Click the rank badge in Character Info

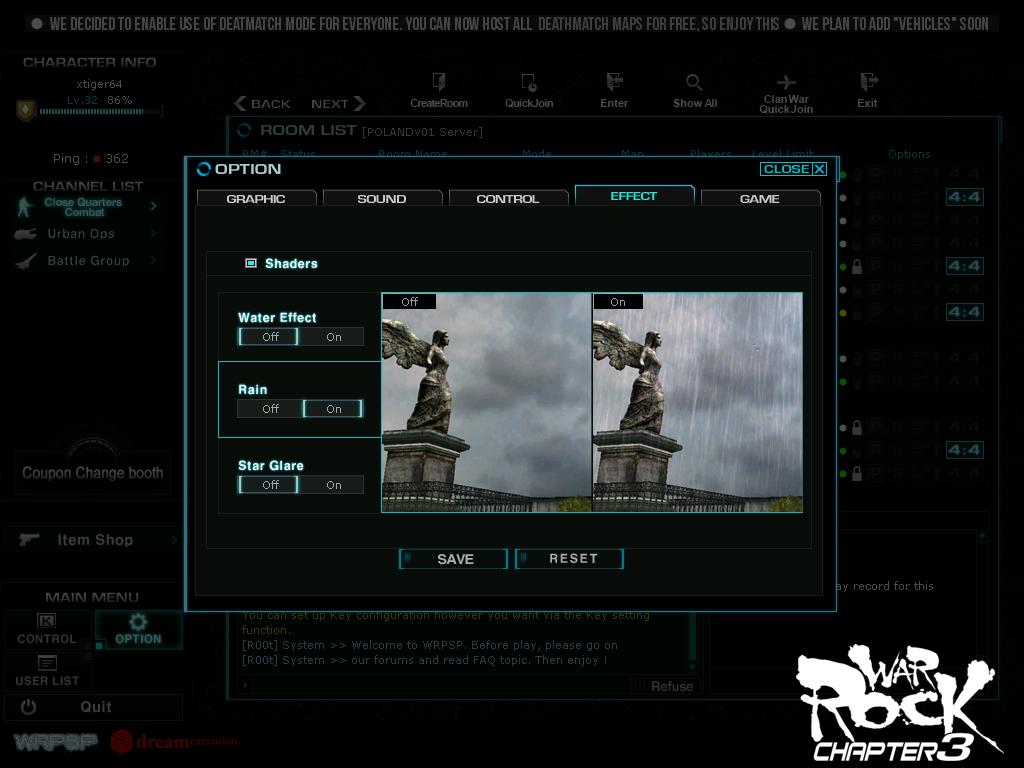coord(25,110)
